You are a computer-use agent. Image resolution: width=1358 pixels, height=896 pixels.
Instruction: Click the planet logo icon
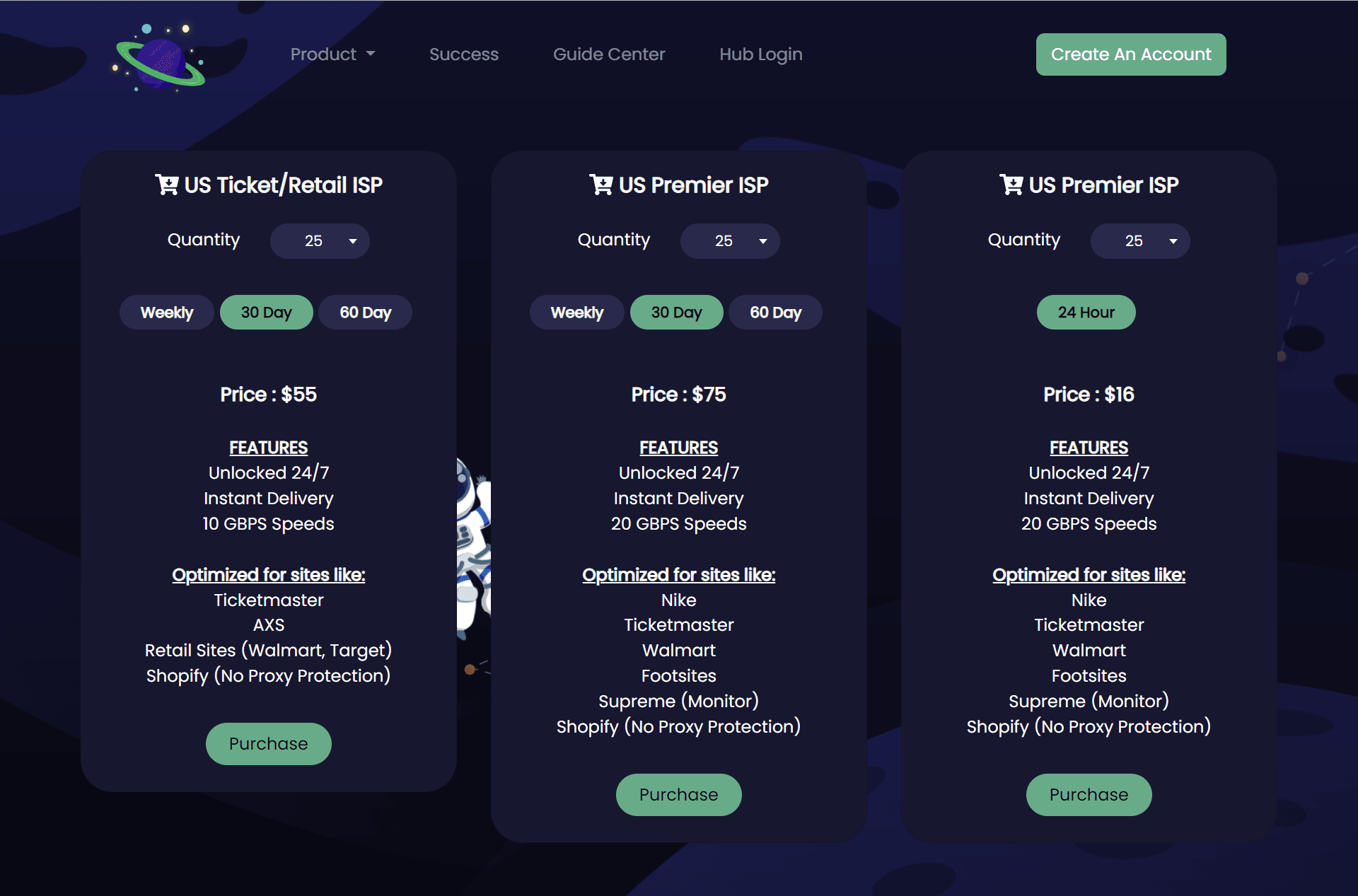coord(159,57)
